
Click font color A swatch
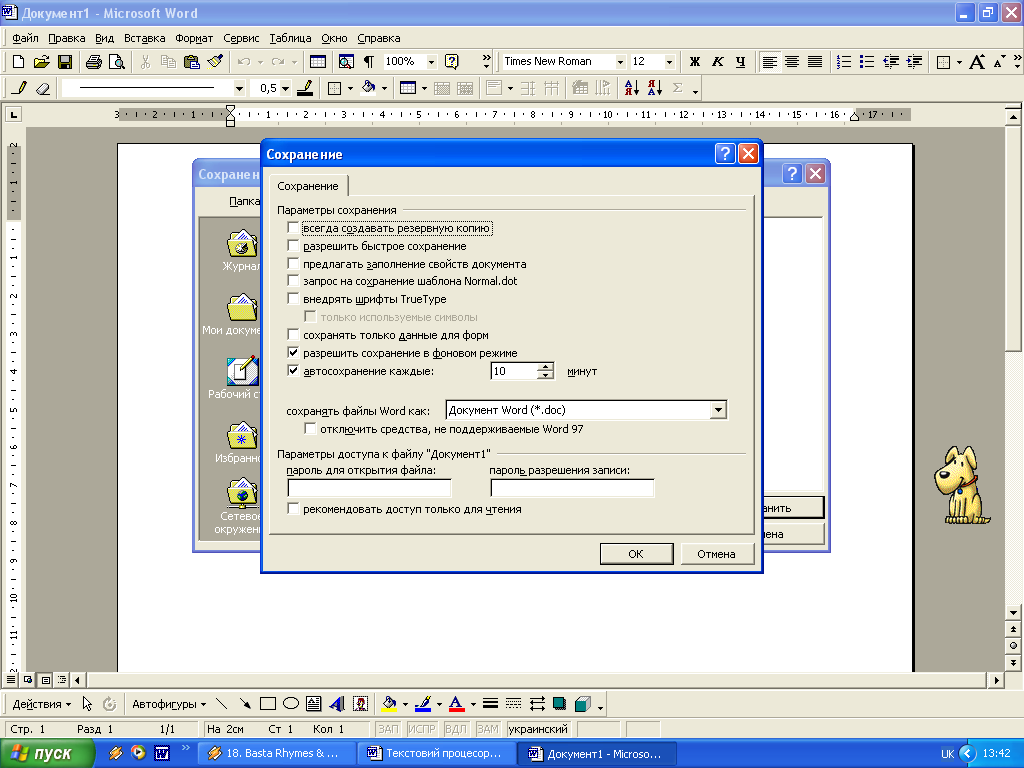[x=457, y=704]
